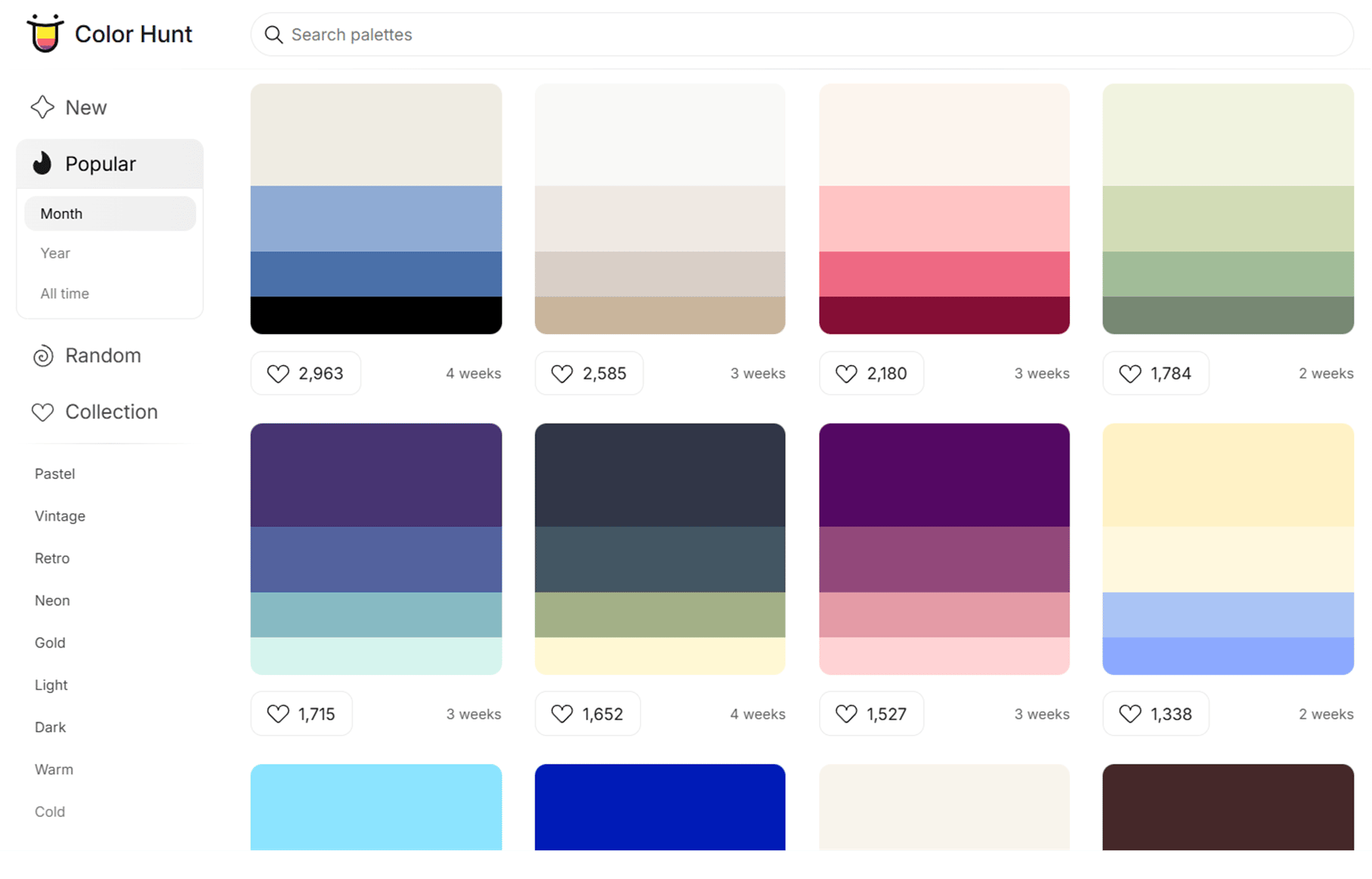Pick the dark maroon swatch in pink palette
Screen dimensions: 1372x879
coord(944,315)
